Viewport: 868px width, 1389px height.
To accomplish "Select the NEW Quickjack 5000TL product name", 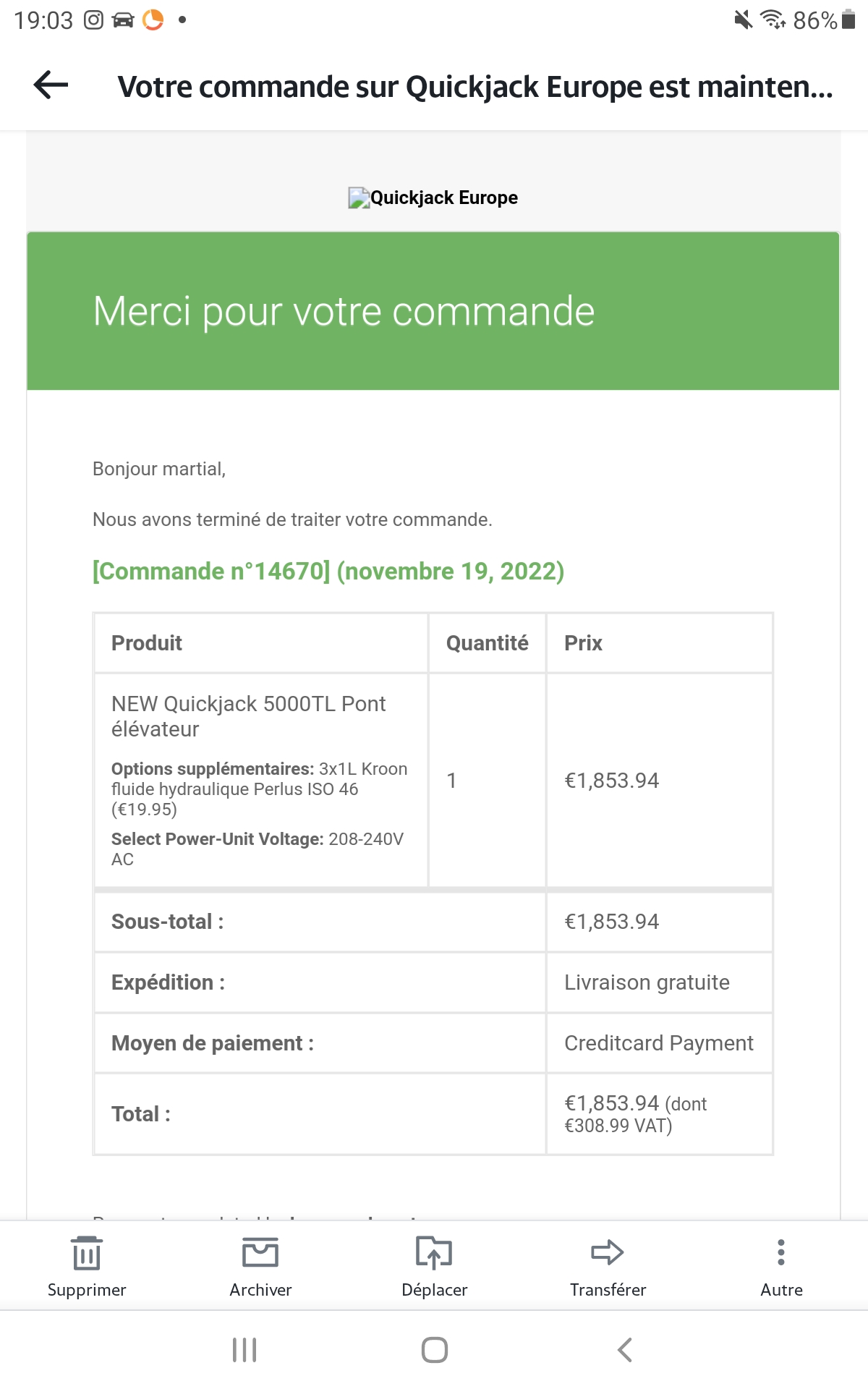I will pyautogui.click(x=248, y=716).
